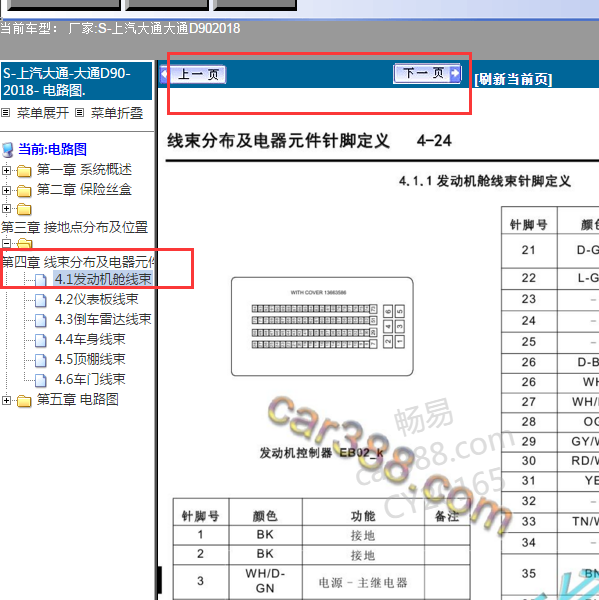Click the 当前车型 vehicle model label

(x=29, y=28)
